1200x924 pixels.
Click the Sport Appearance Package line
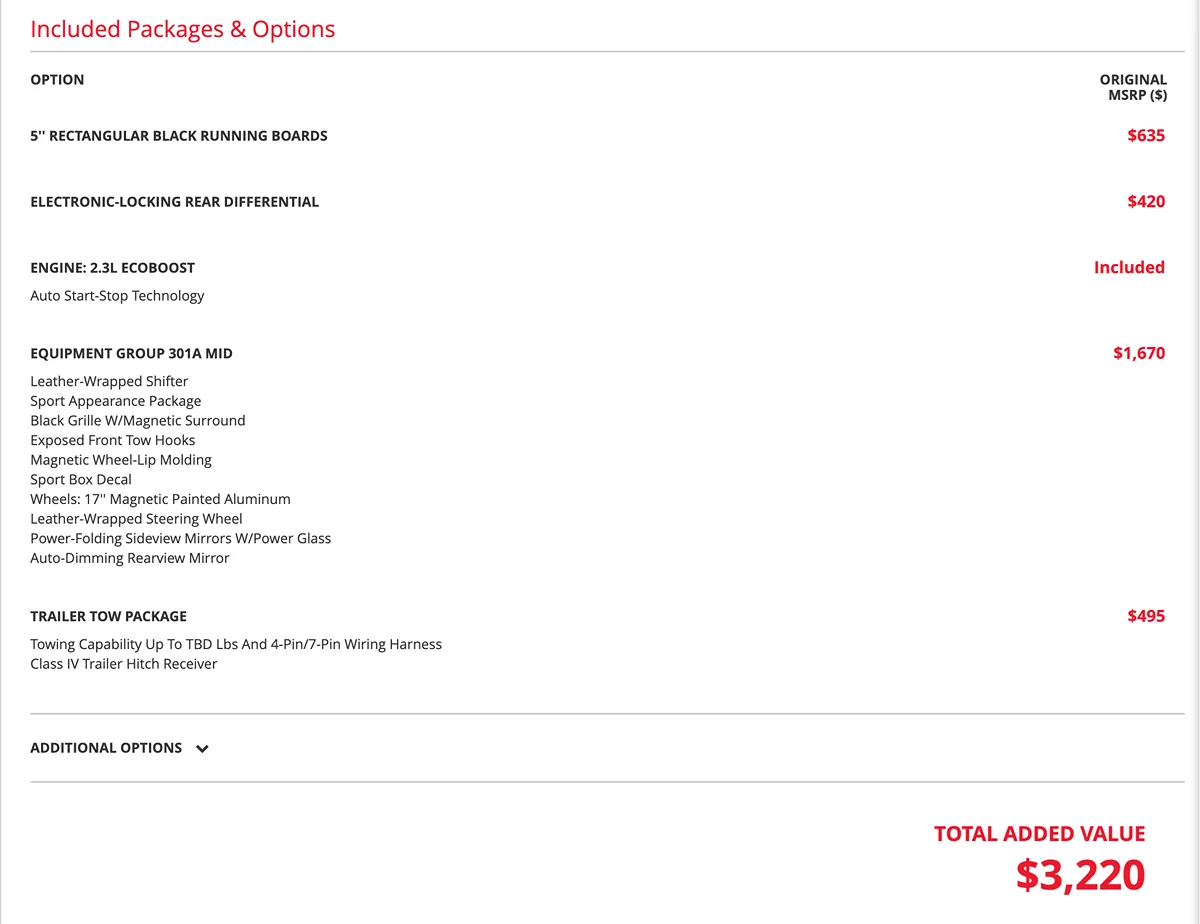tap(116, 401)
